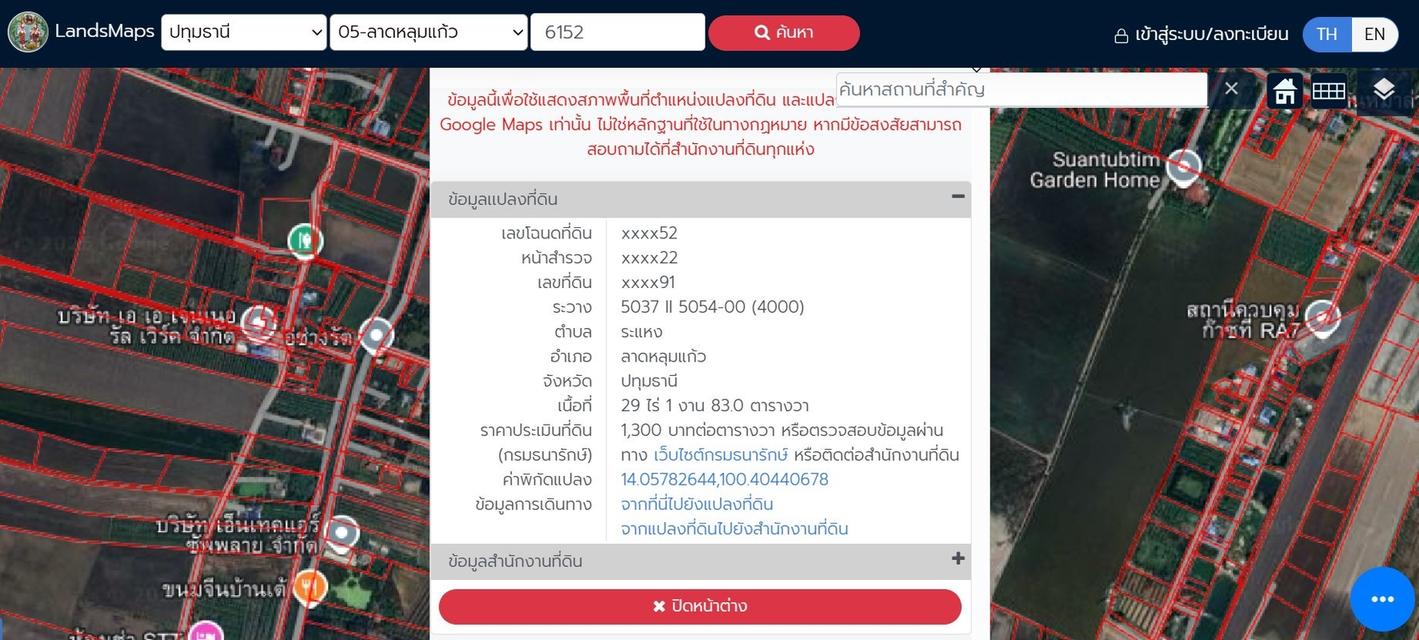This screenshot has width=1419, height=640.
Task: Open the 05-ลาดหลุมแก้ว district dropdown
Action: [x=429, y=32]
